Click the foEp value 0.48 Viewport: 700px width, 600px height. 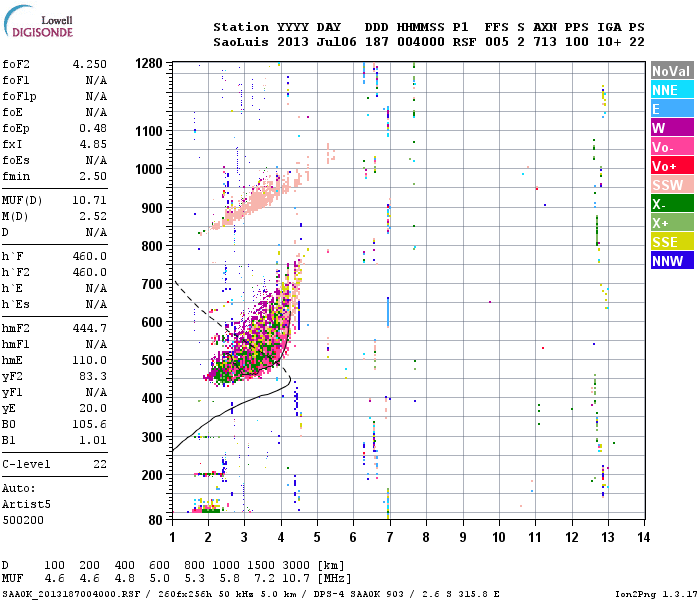tap(93, 128)
